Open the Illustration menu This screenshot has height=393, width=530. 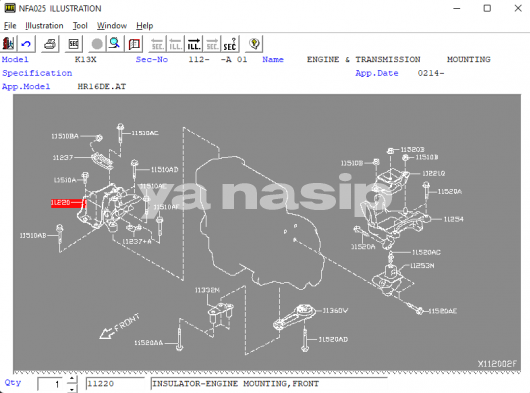click(x=44, y=26)
